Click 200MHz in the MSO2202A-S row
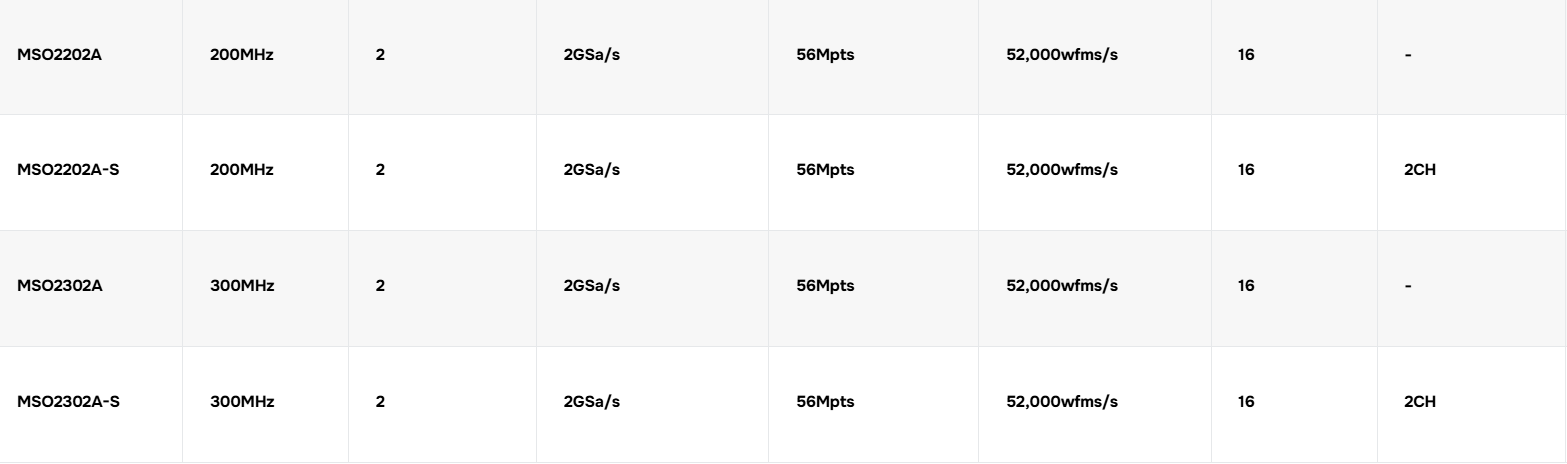This screenshot has width=1567, height=464. (242, 170)
